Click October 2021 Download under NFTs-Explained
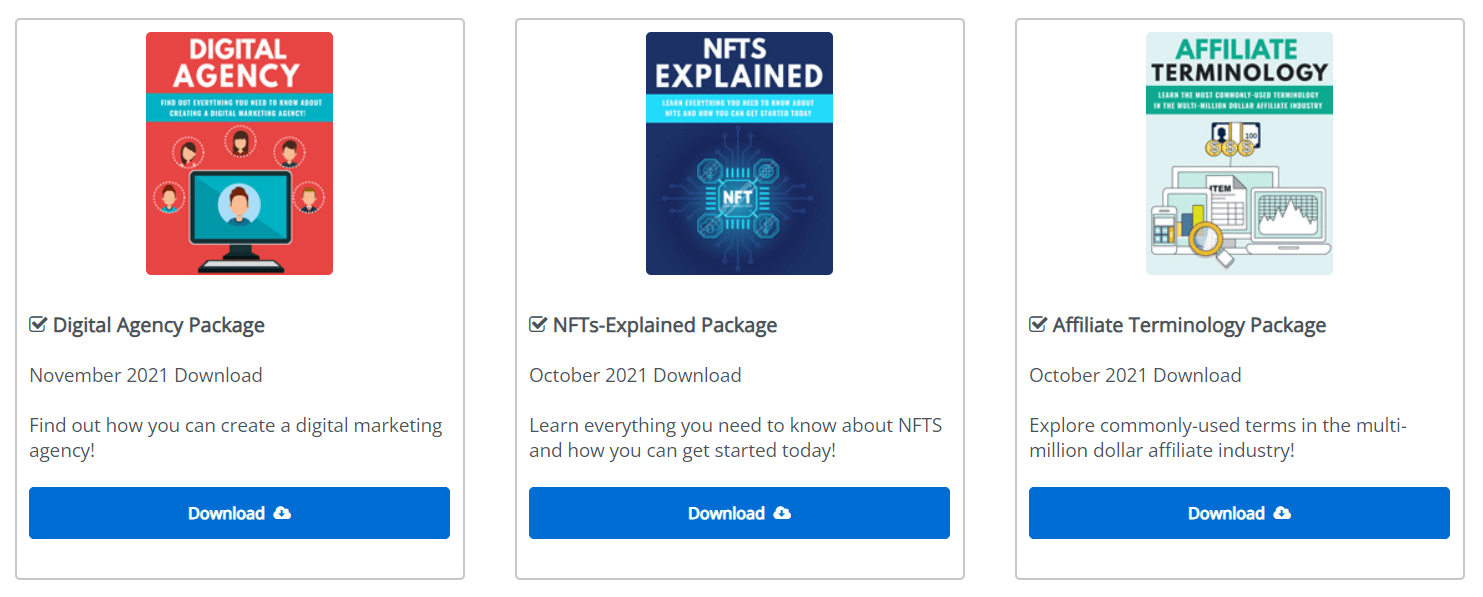 tap(635, 375)
